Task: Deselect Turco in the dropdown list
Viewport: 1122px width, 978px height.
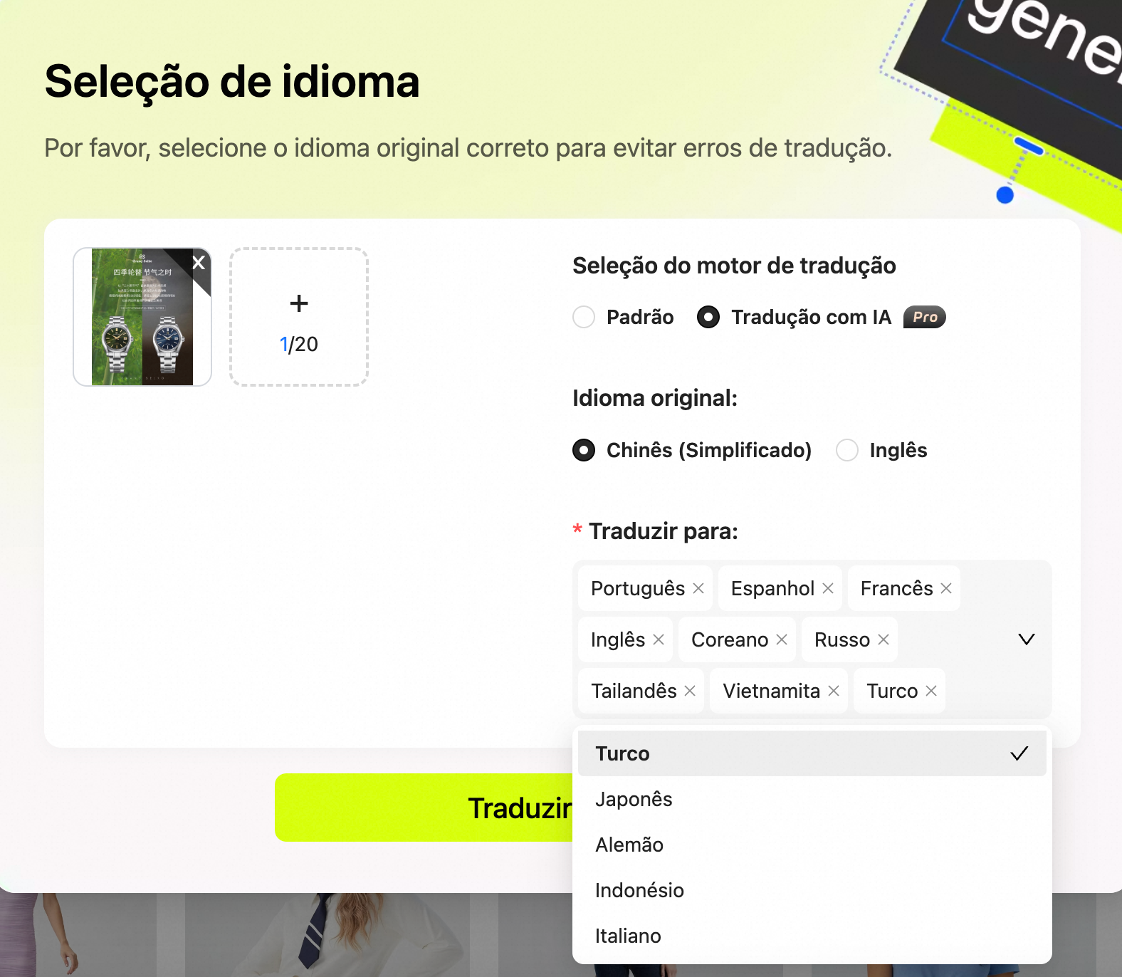Action: (812, 753)
